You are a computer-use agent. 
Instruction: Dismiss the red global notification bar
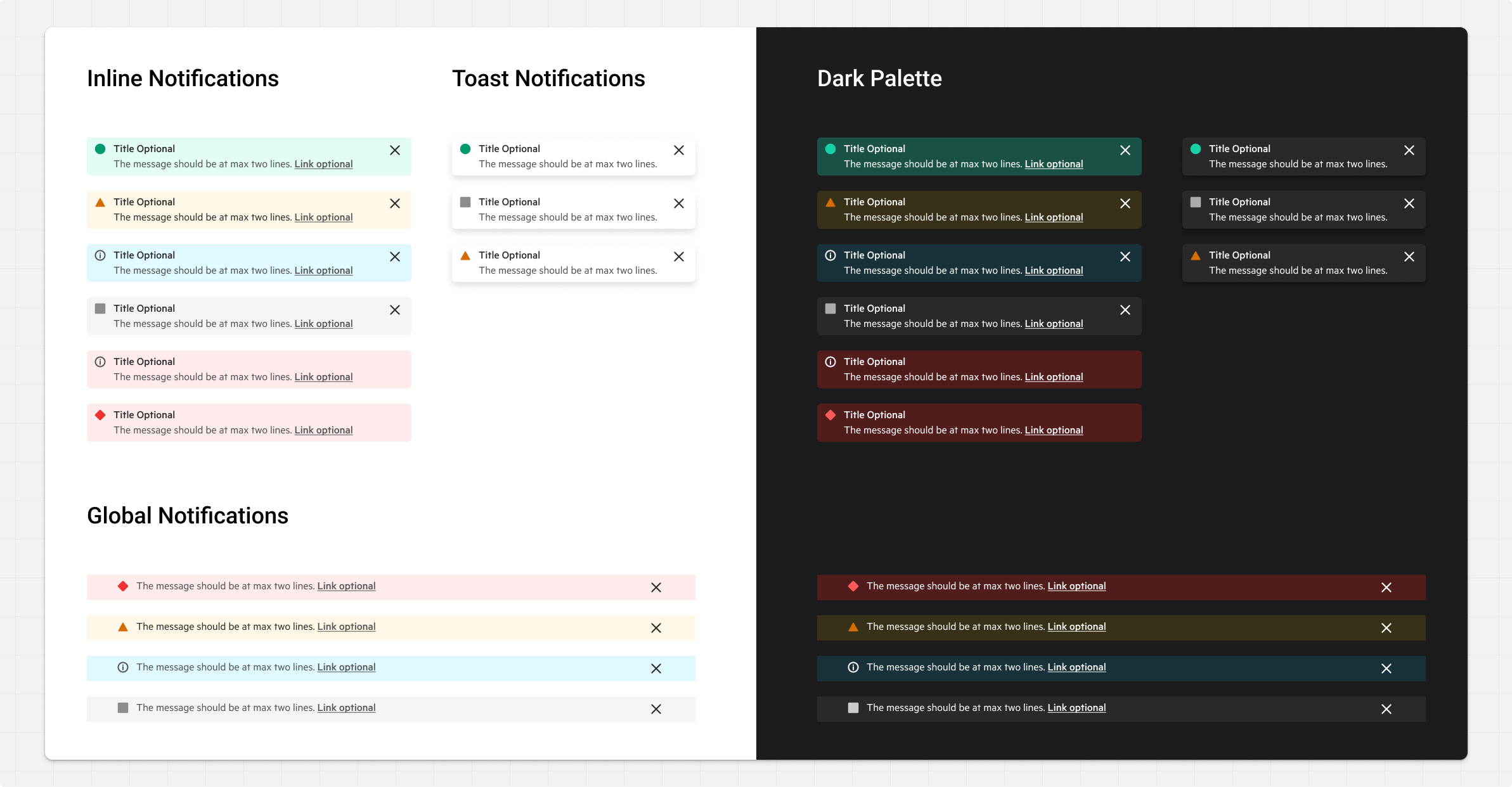656,588
